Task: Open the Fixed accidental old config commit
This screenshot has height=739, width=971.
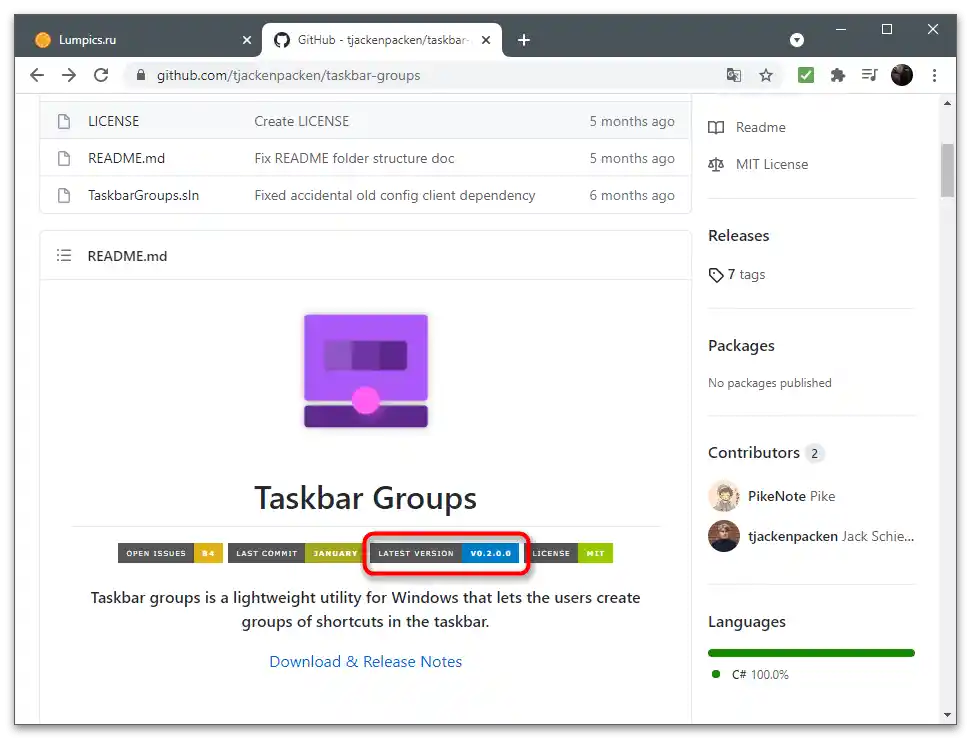Action: click(x=394, y=196)
